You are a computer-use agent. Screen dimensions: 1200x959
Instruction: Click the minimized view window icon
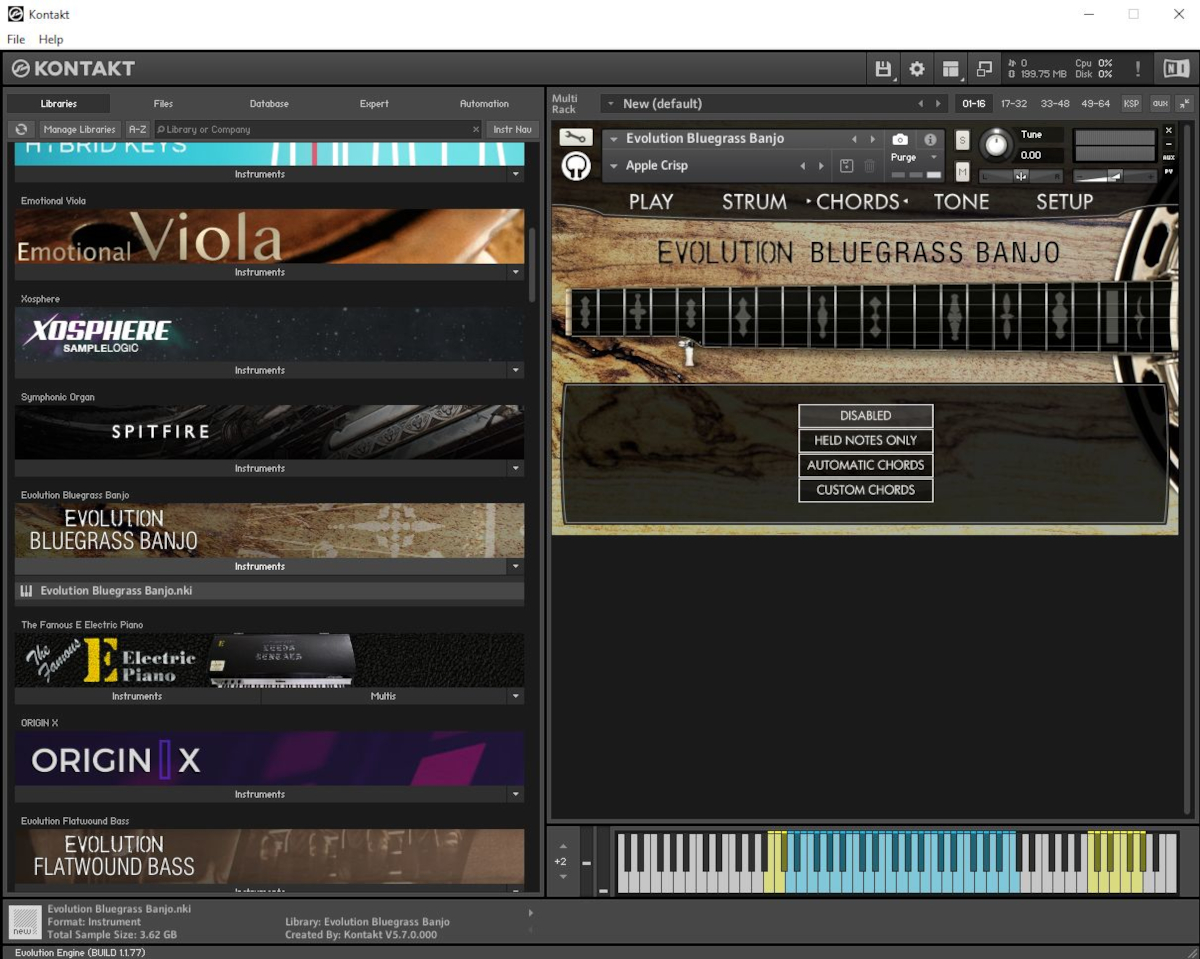(984, 69)
